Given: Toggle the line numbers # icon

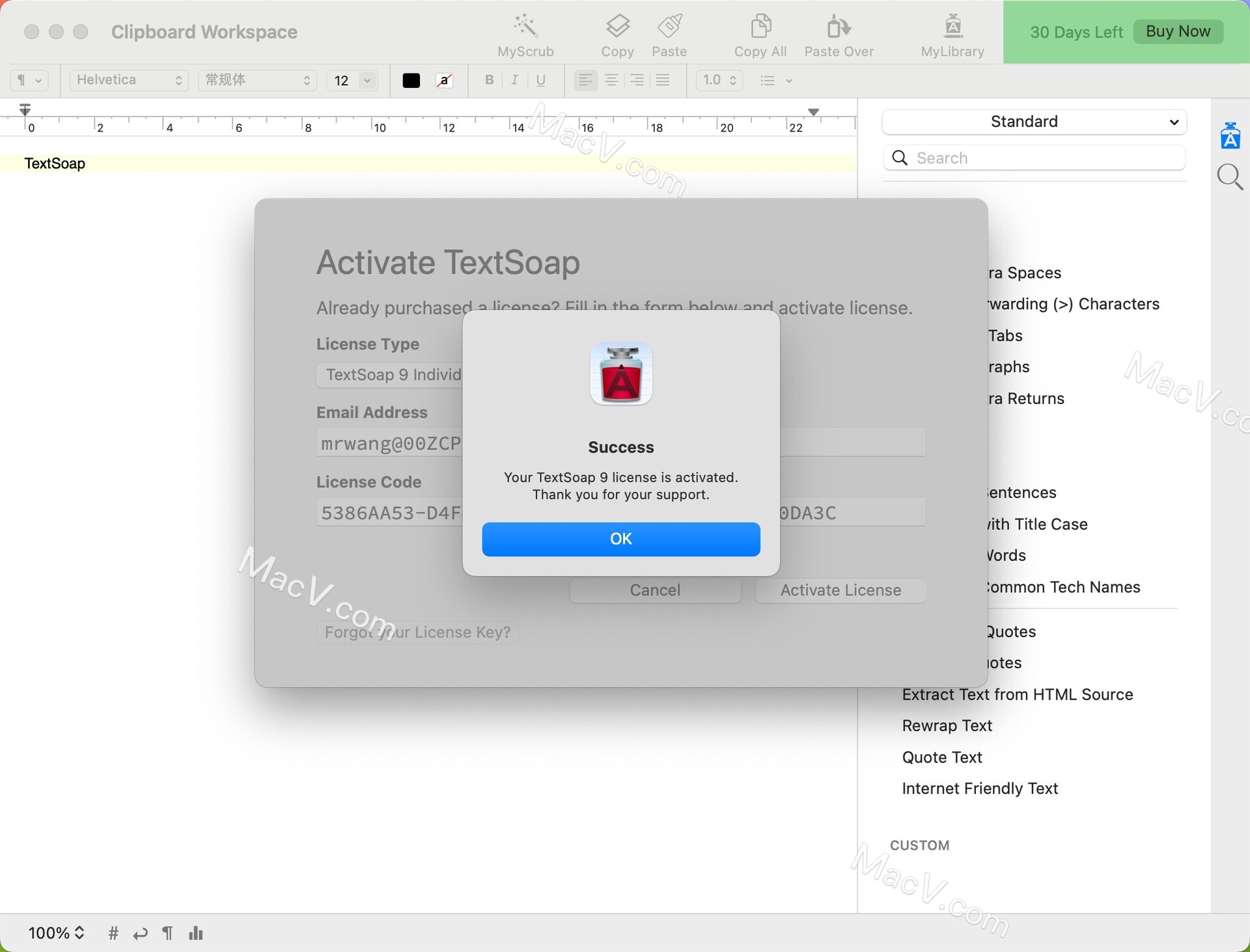Looking at the screenshot, I should point(113,933).
